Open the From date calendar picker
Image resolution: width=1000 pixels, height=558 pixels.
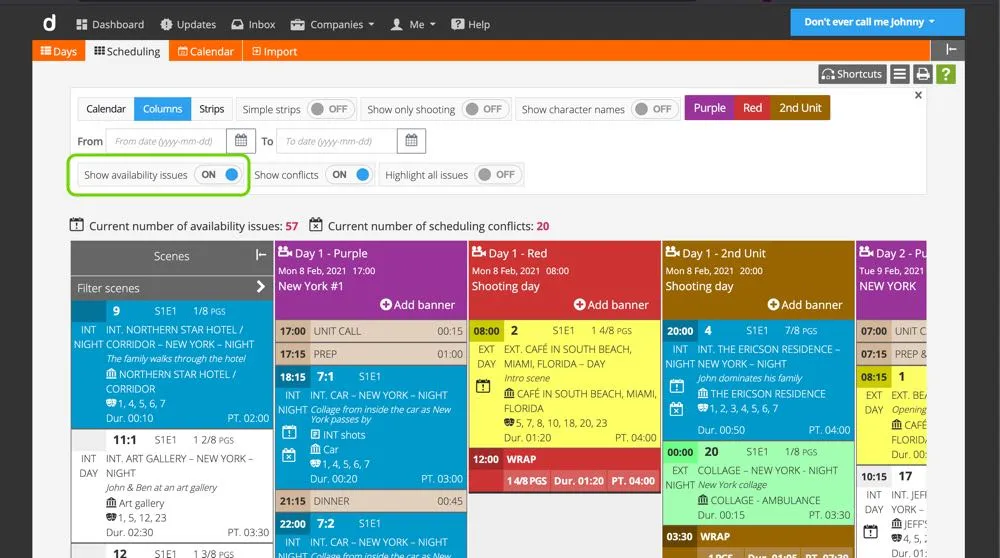240,141
